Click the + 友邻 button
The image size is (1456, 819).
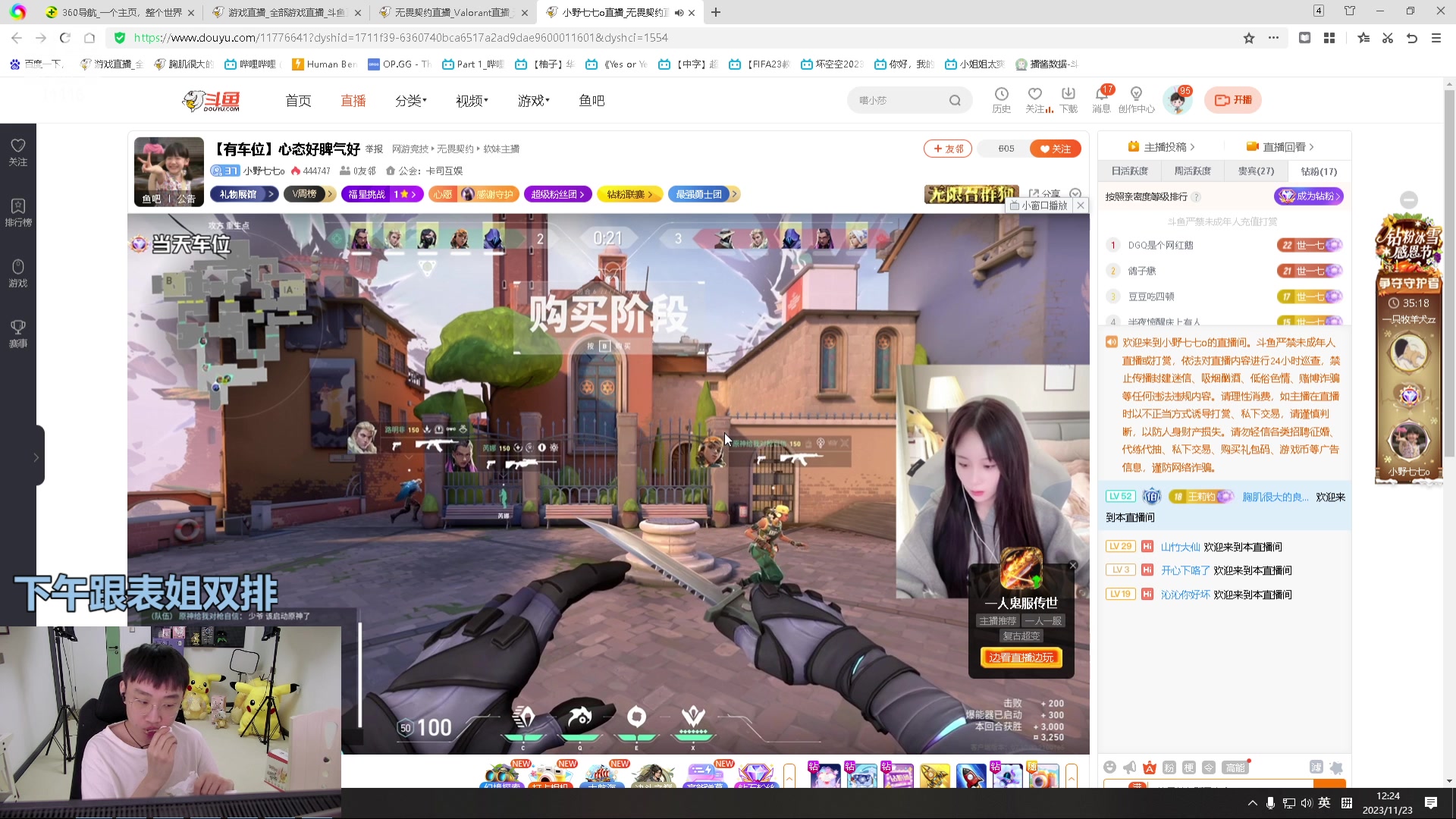[x=948, y=149]
